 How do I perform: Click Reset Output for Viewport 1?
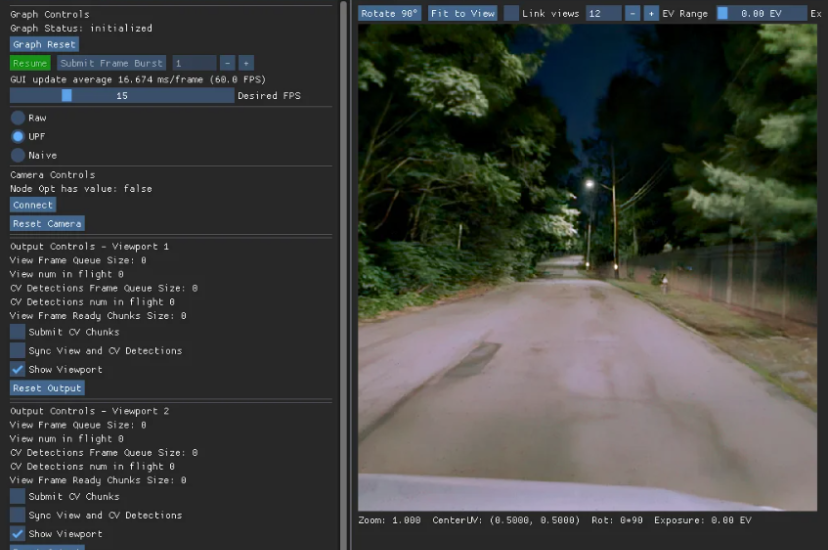pos(47,388)
